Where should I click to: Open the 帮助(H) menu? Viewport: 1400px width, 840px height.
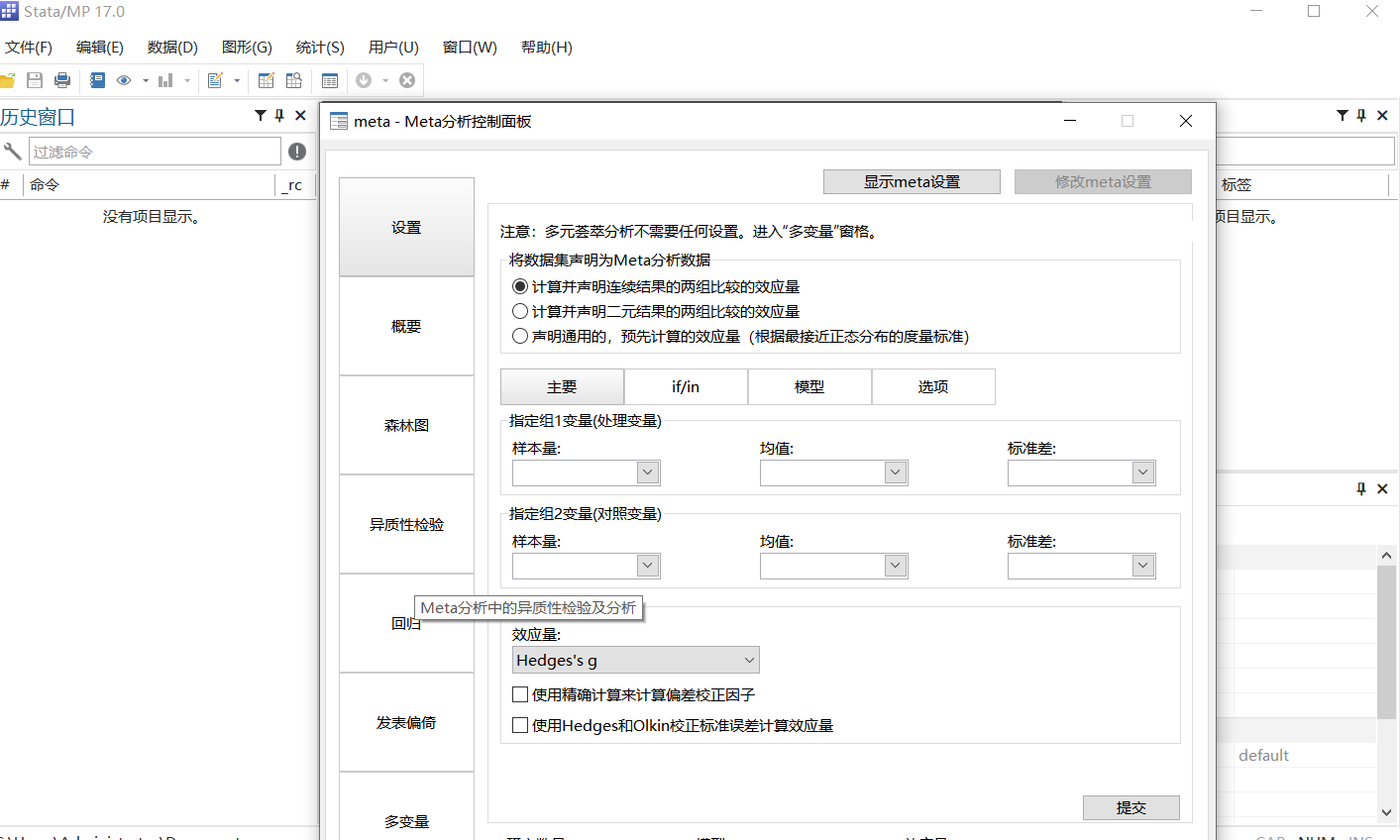click(x=547, y=47)
